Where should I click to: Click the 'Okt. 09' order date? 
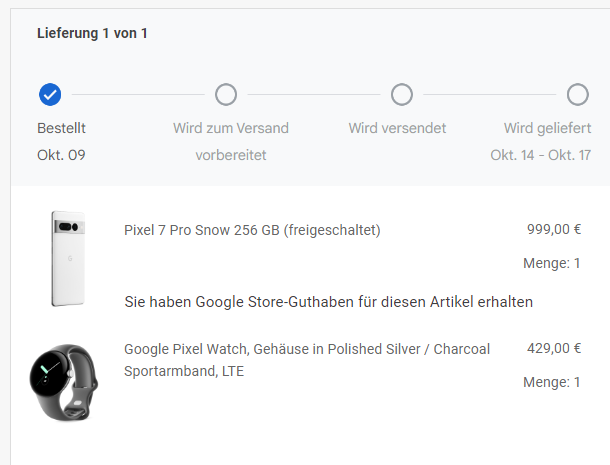(x=61, y=155)
